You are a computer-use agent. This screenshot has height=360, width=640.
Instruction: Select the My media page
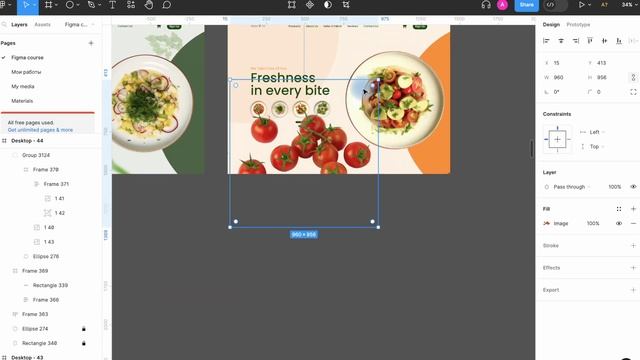pos(22,87)
